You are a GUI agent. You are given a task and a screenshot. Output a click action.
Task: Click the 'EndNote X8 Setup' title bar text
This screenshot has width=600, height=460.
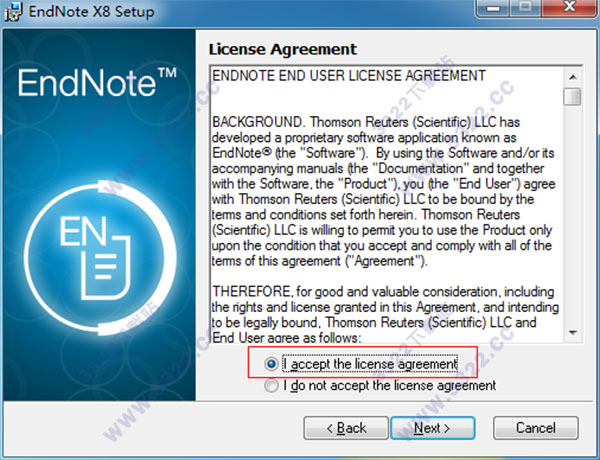tap(91, 11)
